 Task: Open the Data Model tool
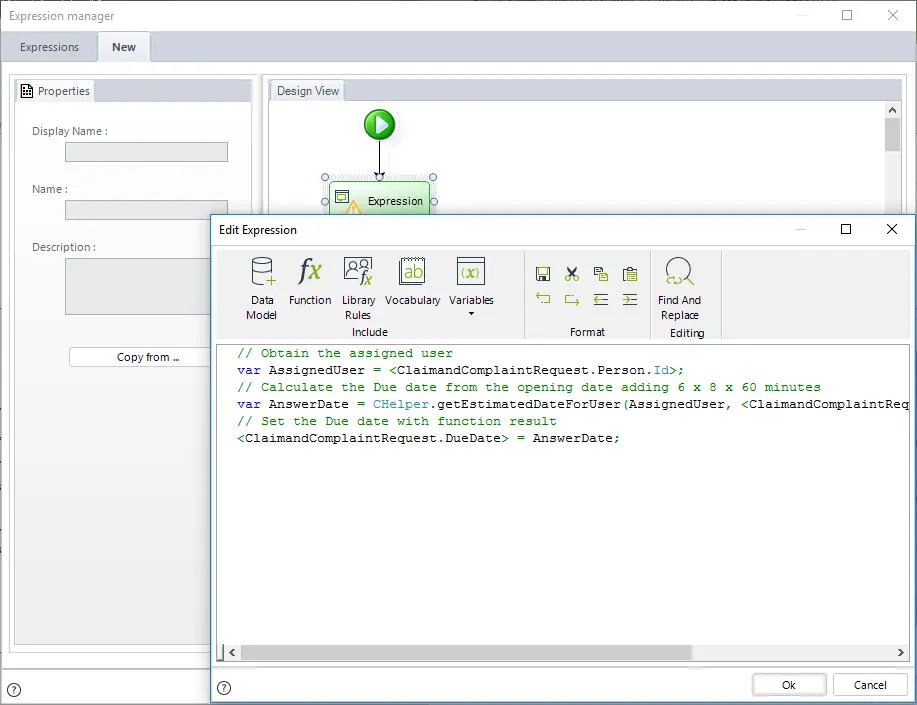click(261, 288)
